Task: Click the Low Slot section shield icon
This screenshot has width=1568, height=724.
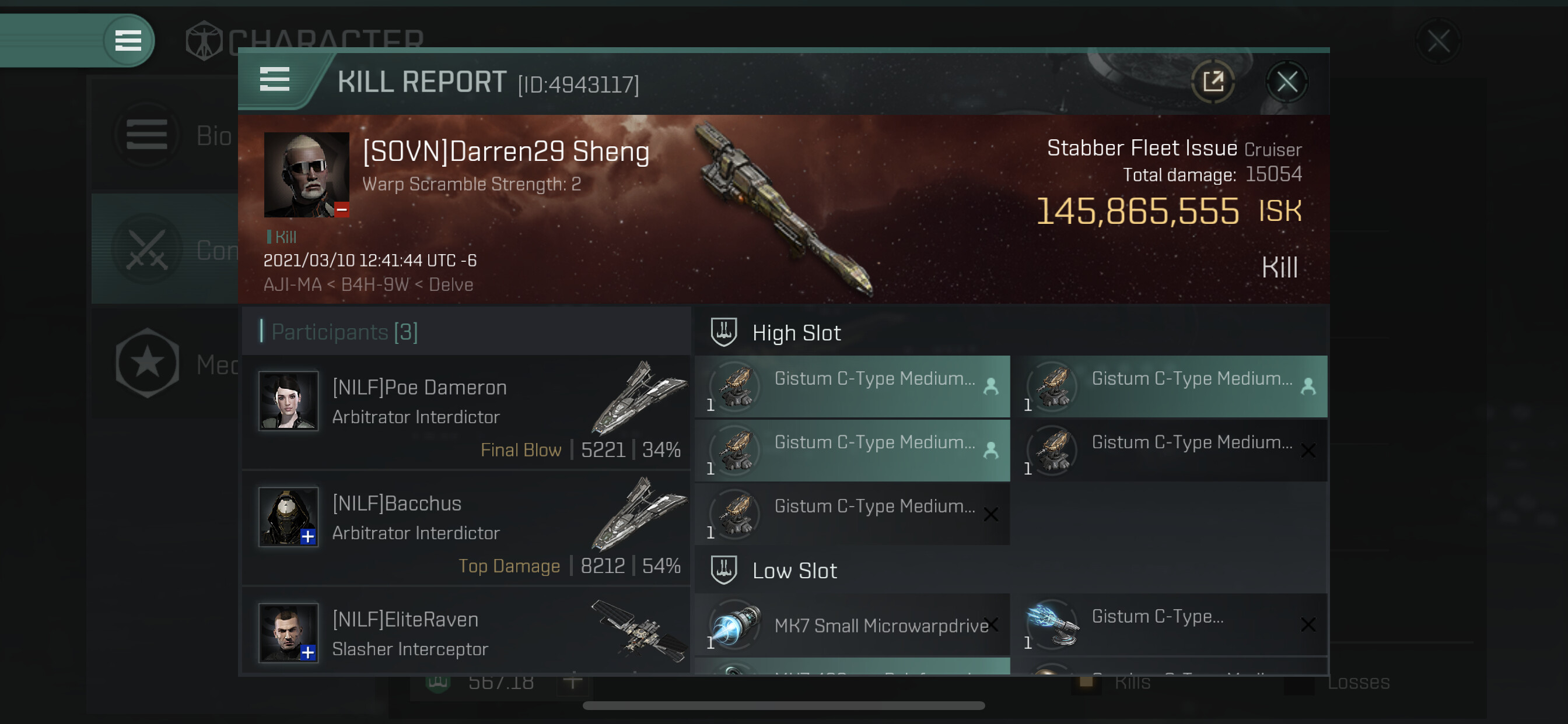Action: 724,570
